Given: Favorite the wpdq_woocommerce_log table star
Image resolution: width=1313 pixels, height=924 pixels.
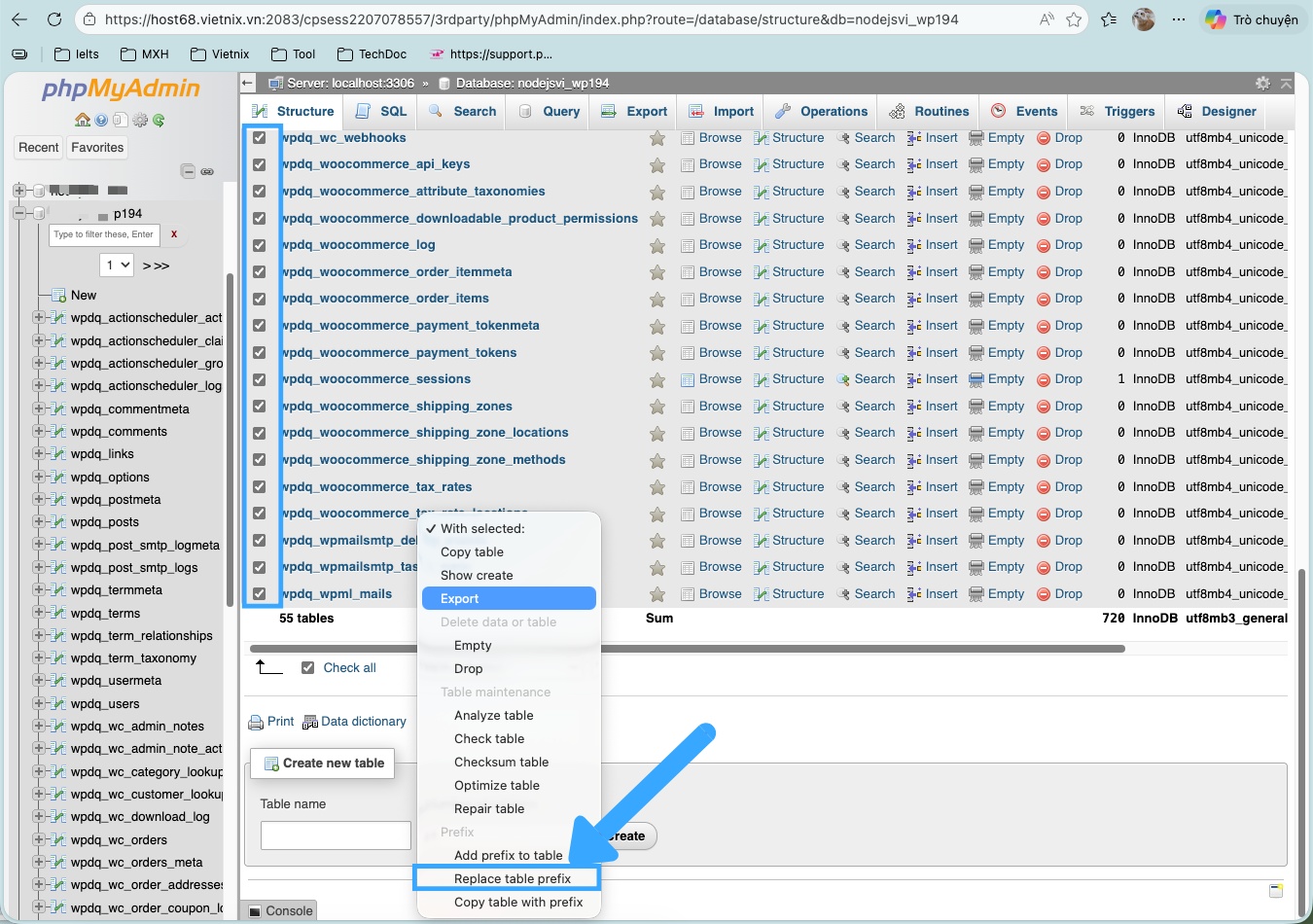Looking at the screenshot, I should coord(657,246).
